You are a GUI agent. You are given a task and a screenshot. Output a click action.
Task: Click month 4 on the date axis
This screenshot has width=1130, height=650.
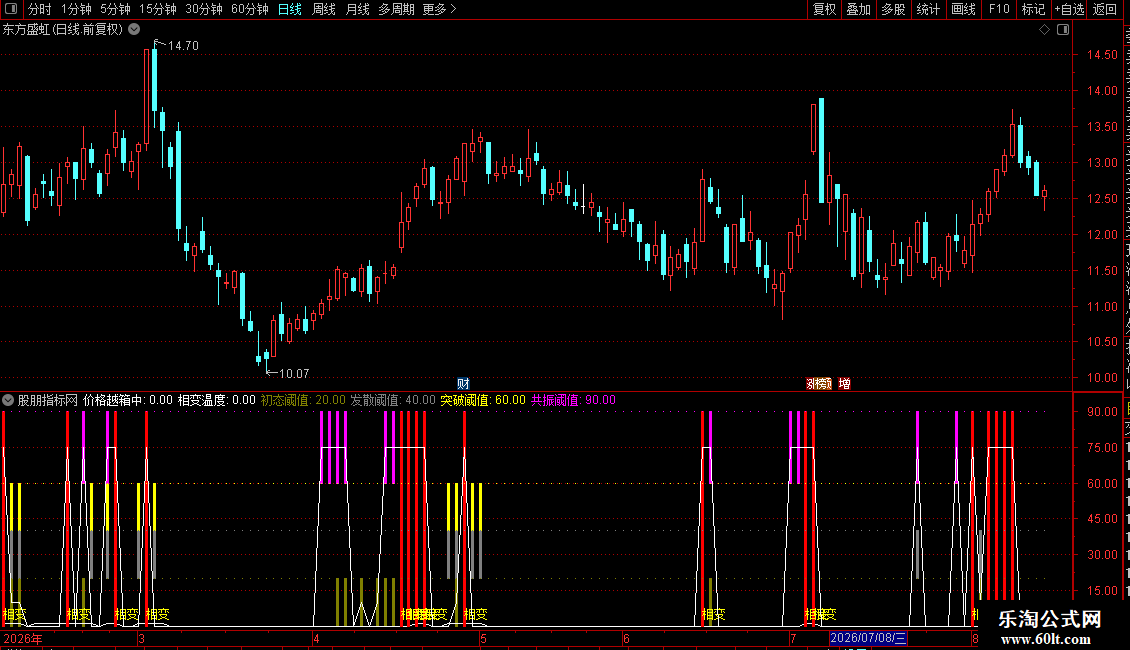[316, 638]
